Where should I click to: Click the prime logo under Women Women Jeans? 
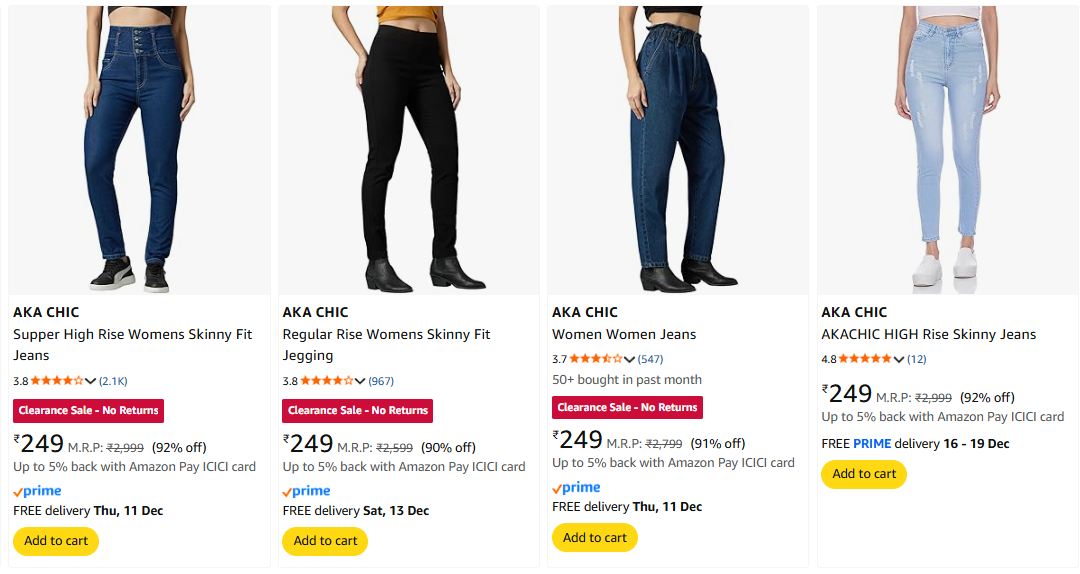[x=576, y=488]
